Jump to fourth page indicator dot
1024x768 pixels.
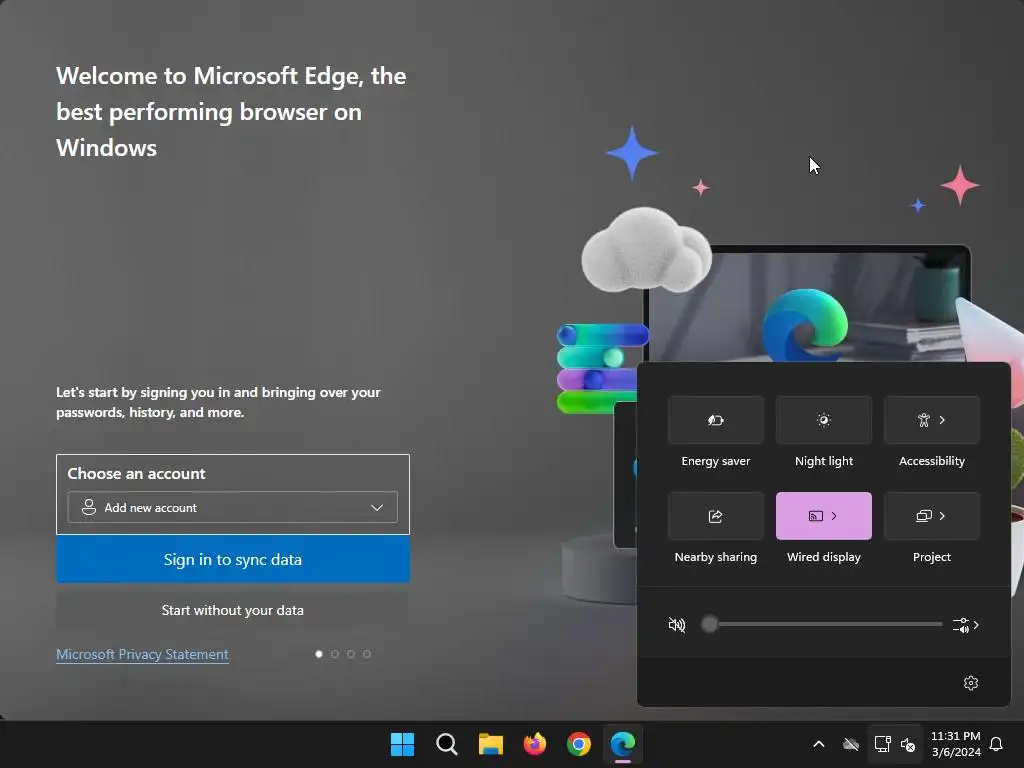tap(367, 654)
